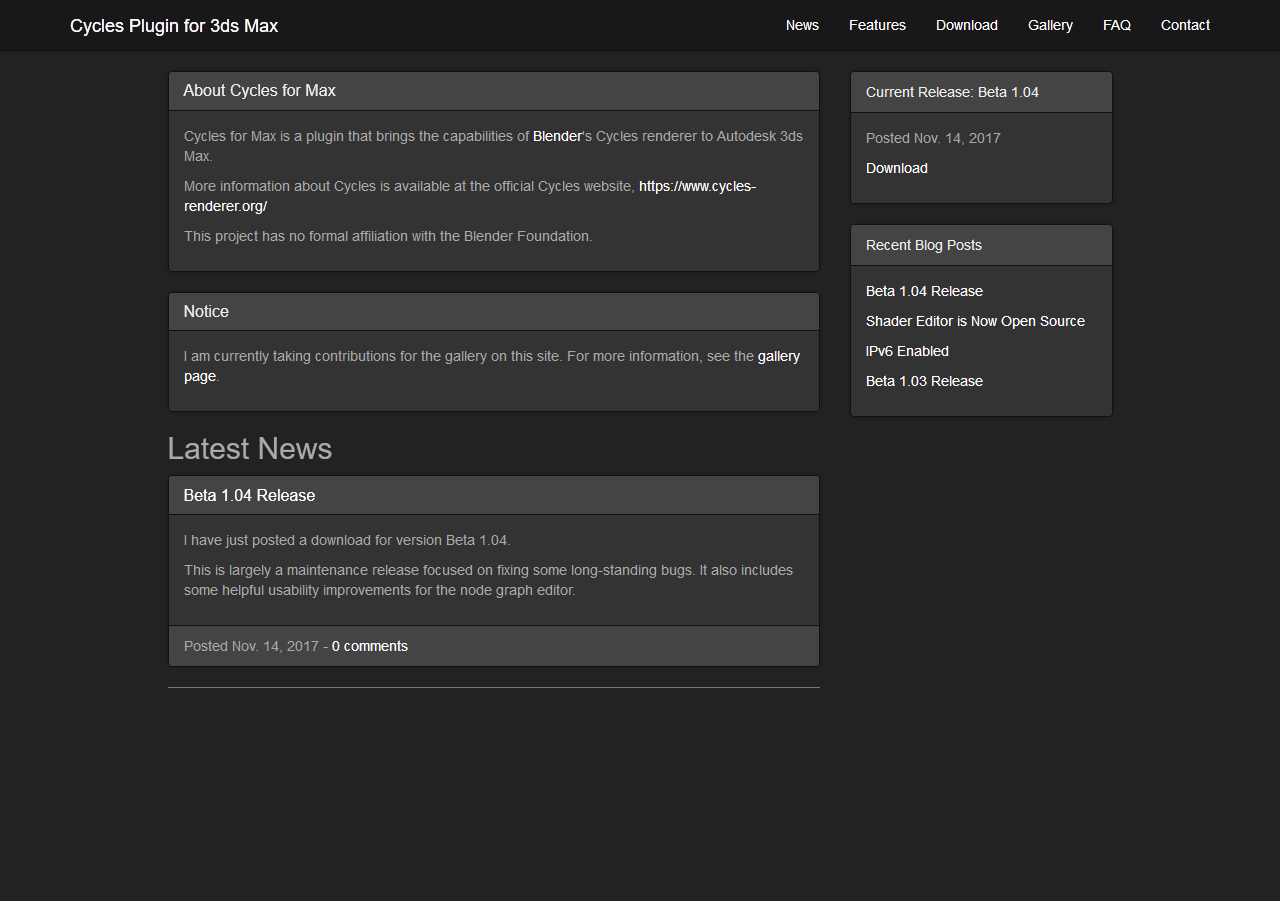
Task: Read Shader Editor is Now Open Source post
Action: click(x=975, y=321)
